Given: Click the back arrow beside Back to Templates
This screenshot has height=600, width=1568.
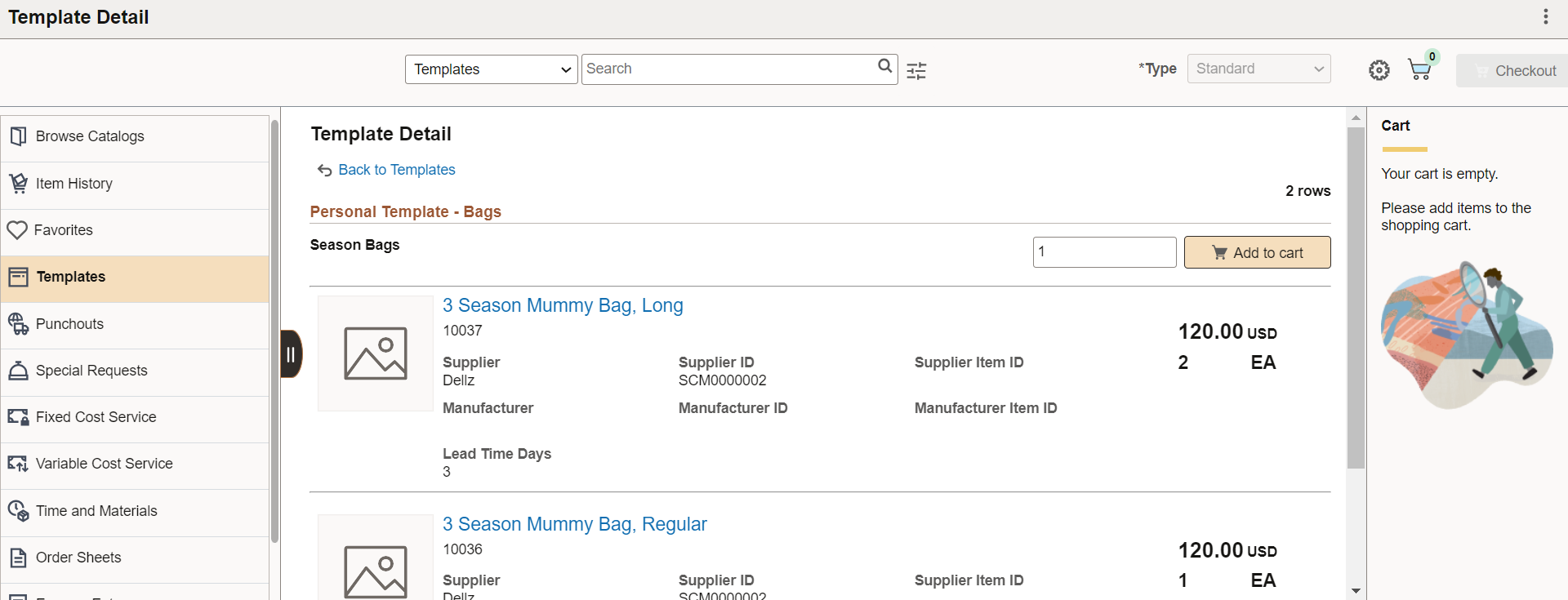Looking at the screenshot, I should pyautogui.click(x=324, y=170).
